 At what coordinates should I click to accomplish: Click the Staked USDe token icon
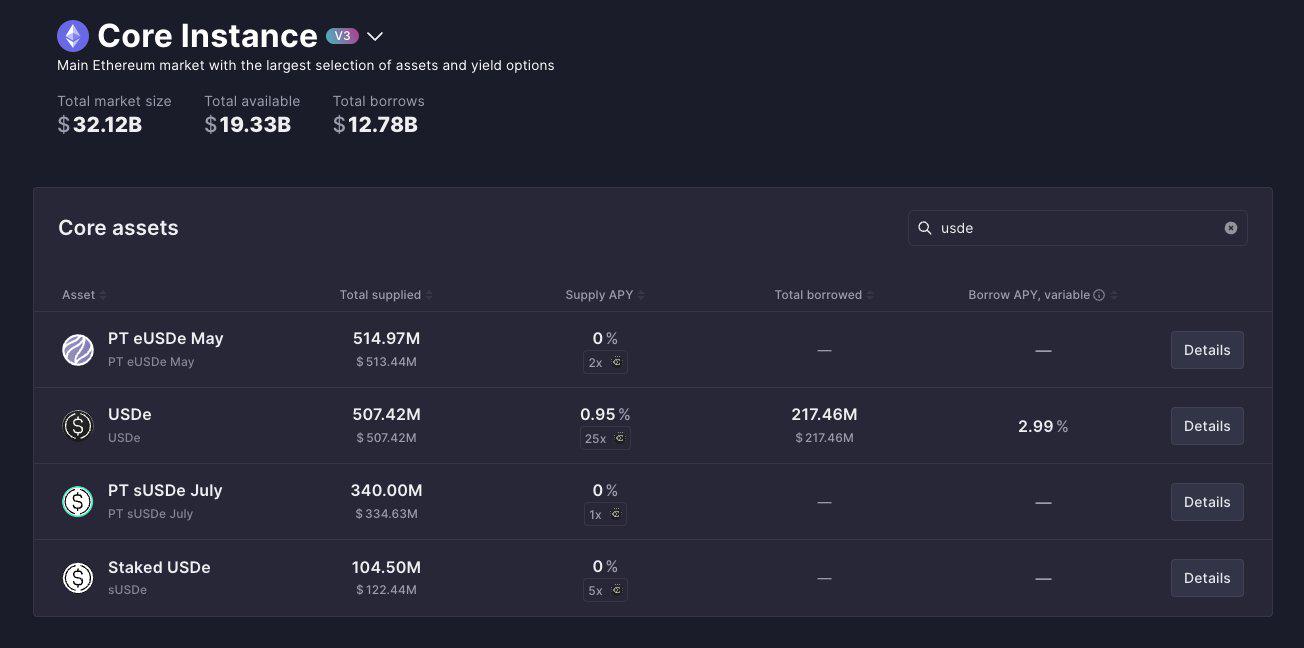point(78,578)
